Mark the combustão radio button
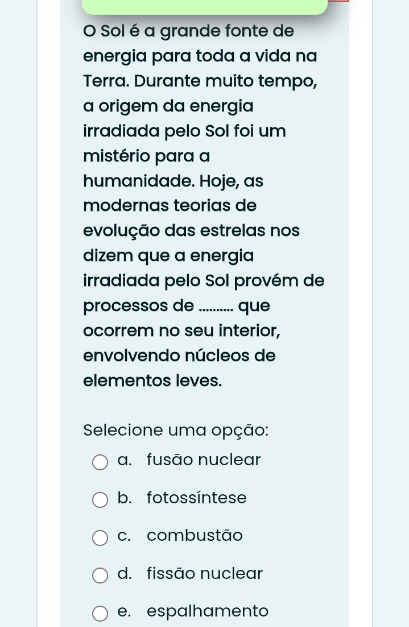The width and height of the screenshot is (409, 627). pyautogui.click(x=100, y=538)
